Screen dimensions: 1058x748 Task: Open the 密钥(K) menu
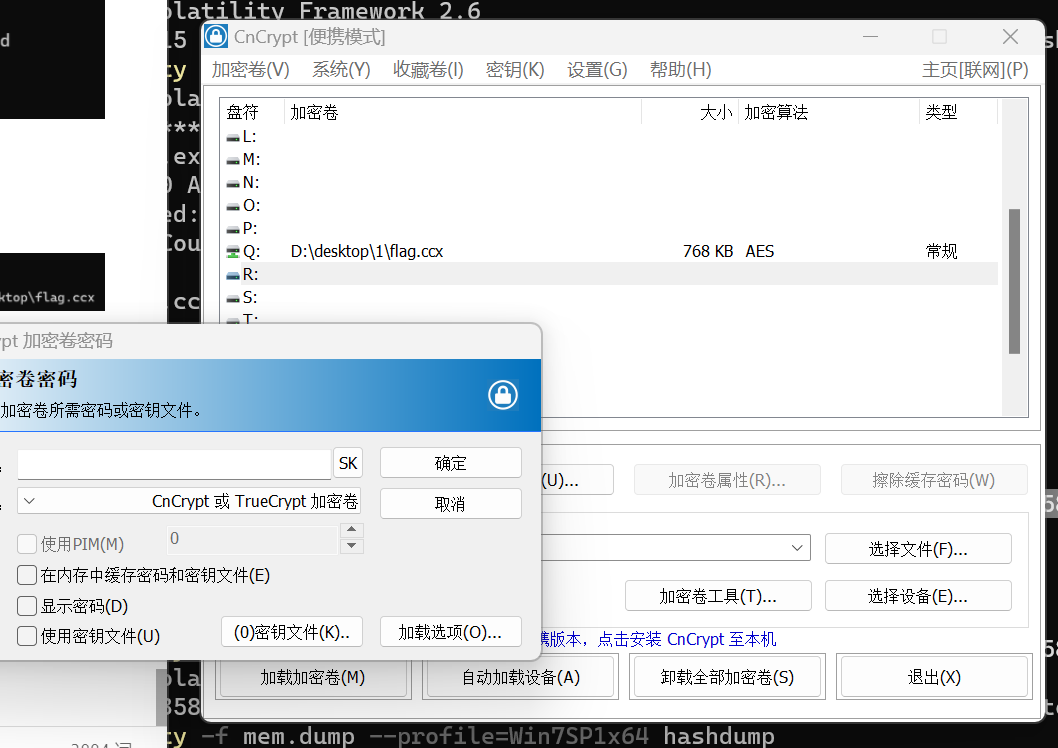click(515, 69)
